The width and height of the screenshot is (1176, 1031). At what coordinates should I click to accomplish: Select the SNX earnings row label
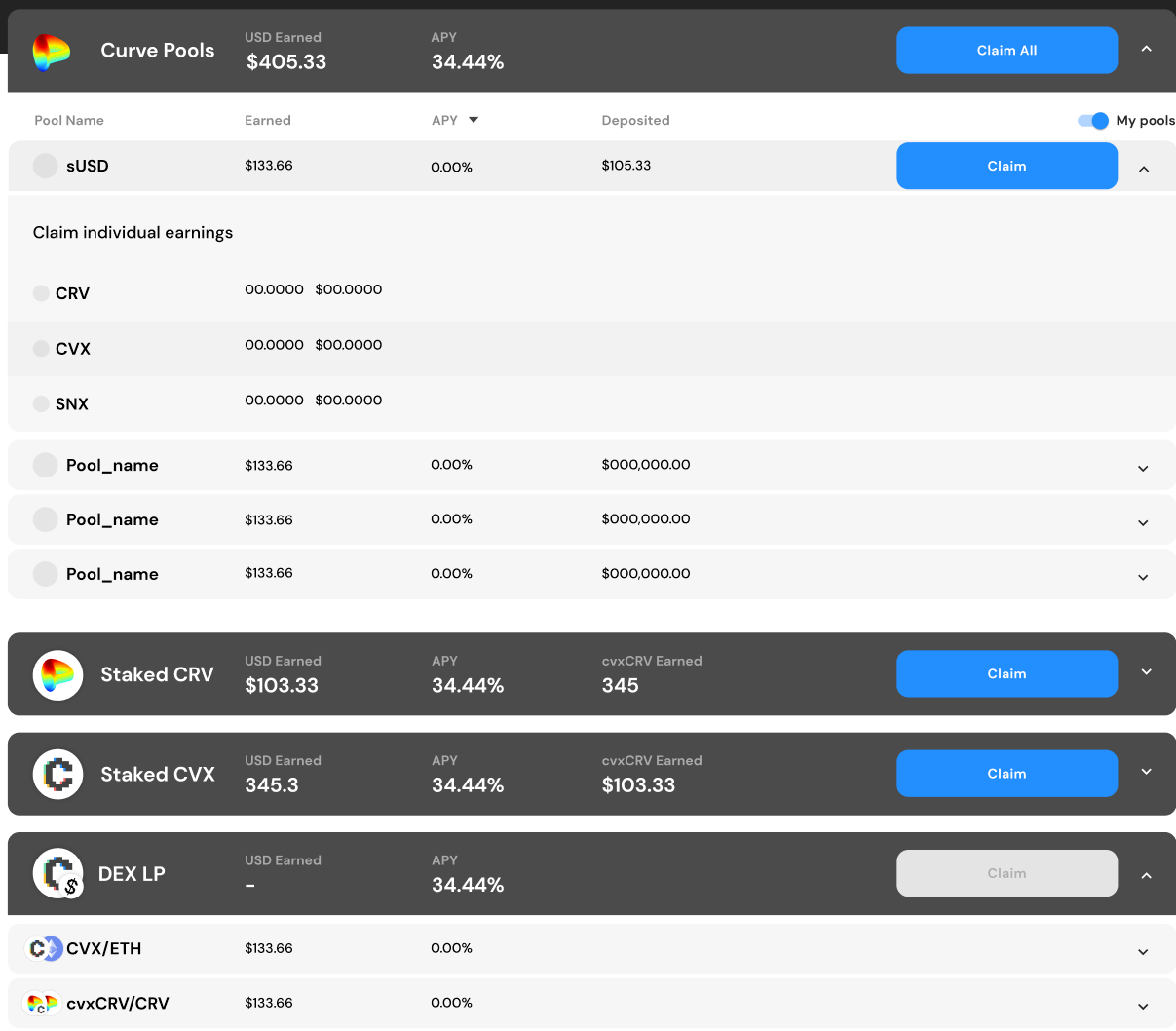pos(72,403)
